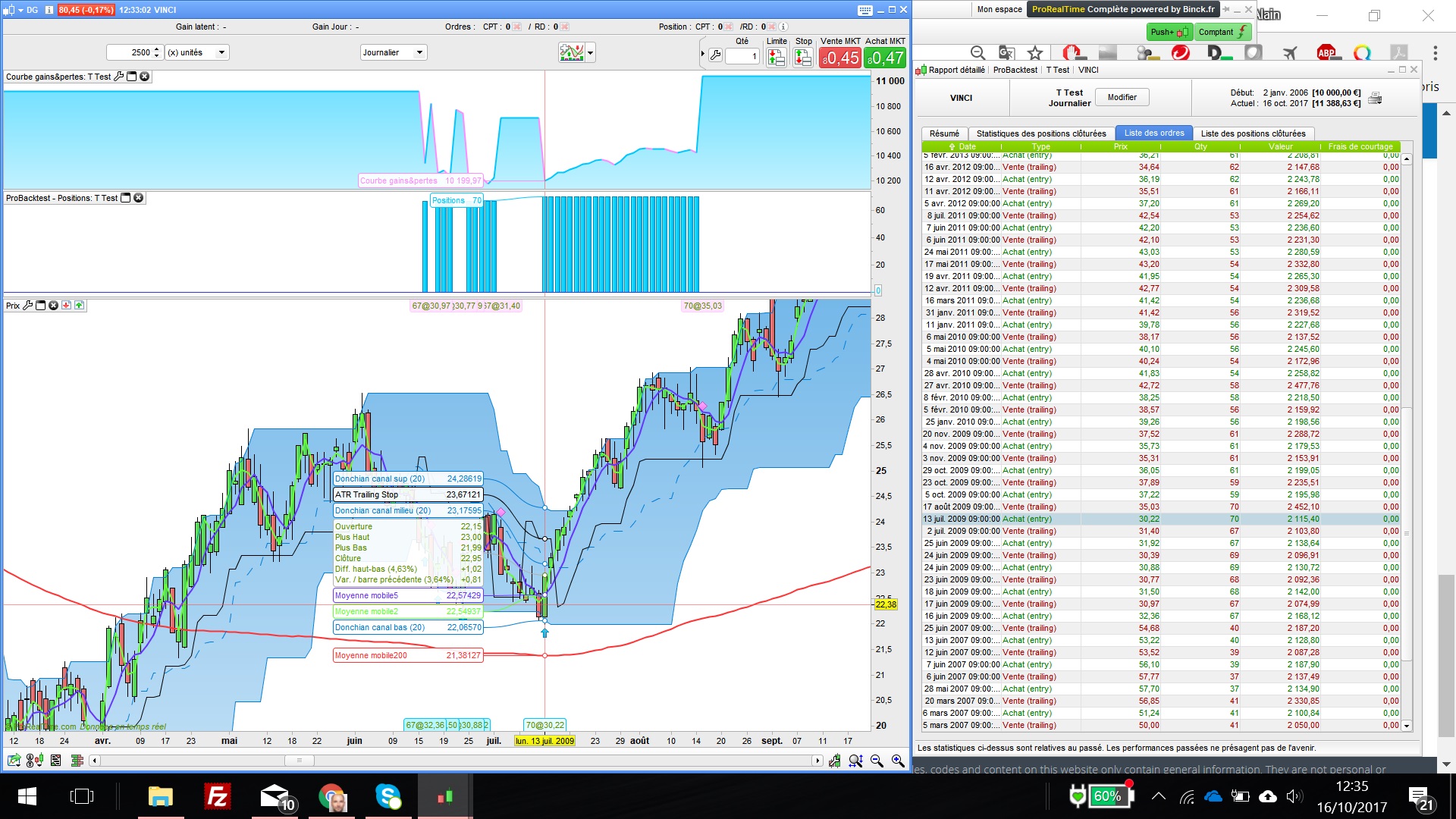Open Liste des positions clôturées tab

point(1253,133)
